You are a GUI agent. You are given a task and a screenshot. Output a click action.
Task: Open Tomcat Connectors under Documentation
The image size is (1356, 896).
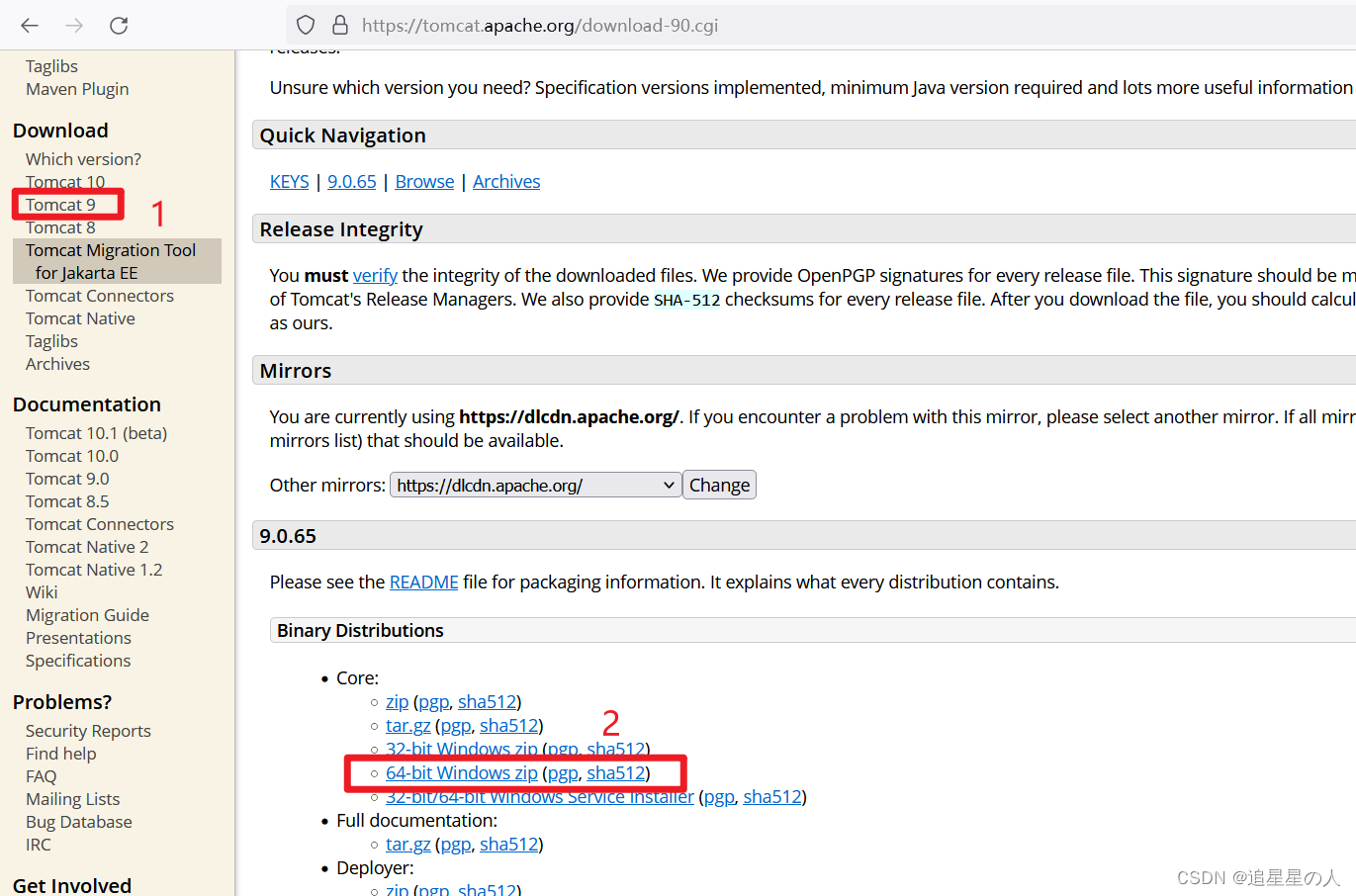point(100,524)
